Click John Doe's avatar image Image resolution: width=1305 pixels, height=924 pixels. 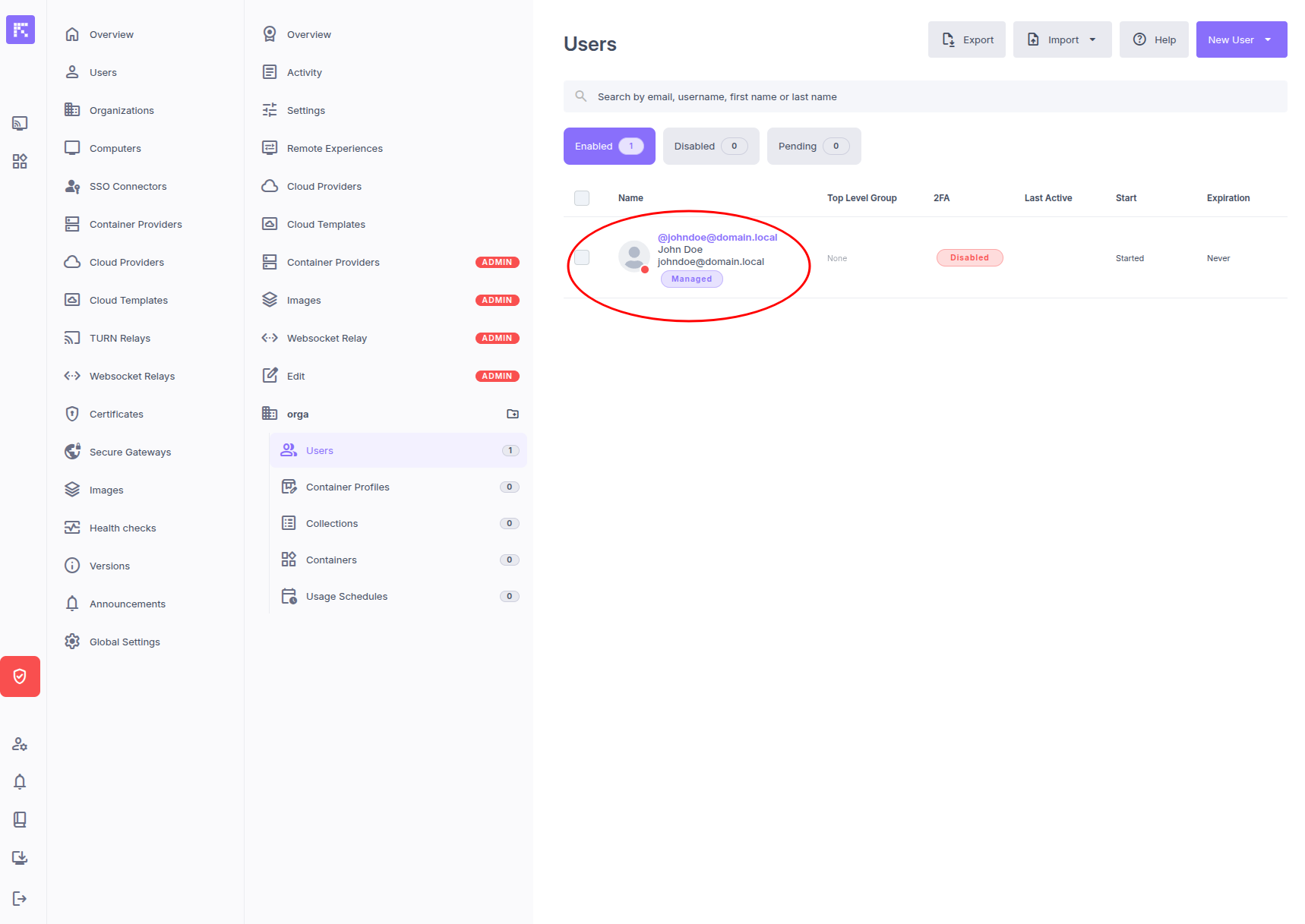click(634, 257)
